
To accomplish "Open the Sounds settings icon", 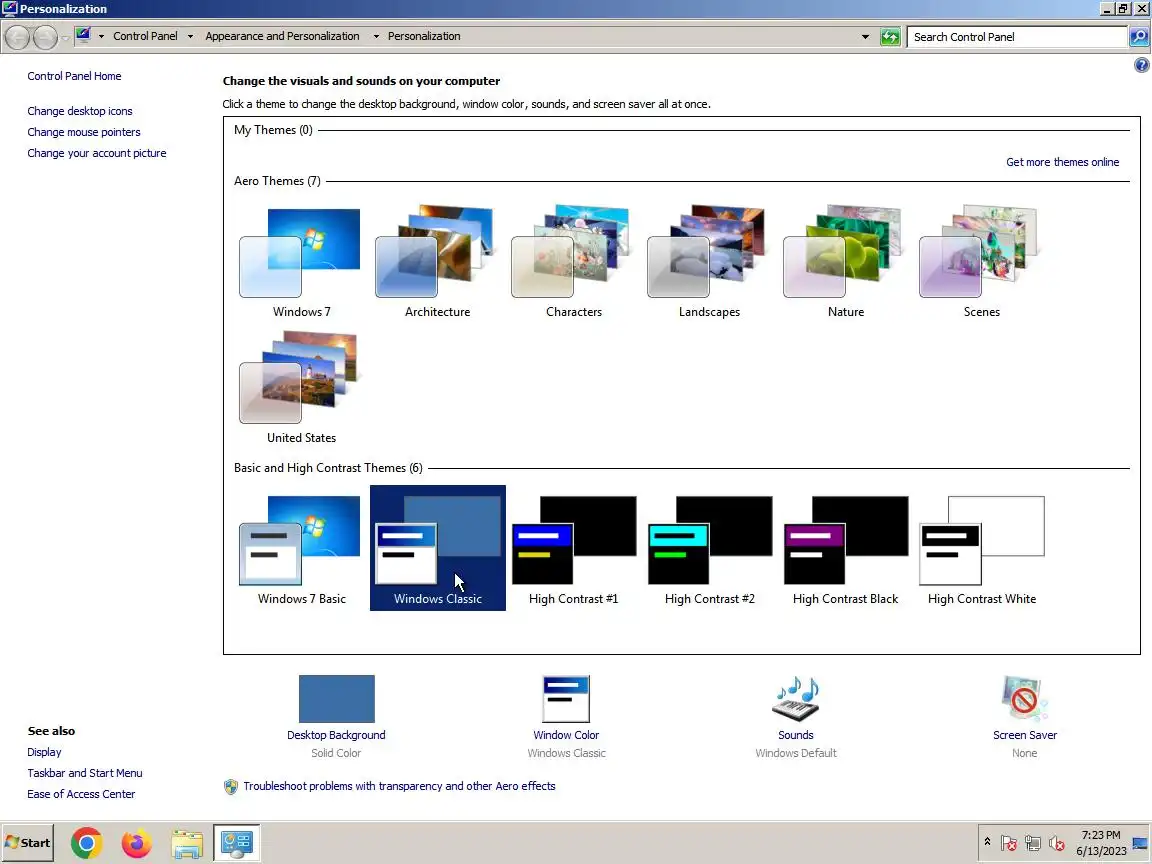I will tap(796, 699).
